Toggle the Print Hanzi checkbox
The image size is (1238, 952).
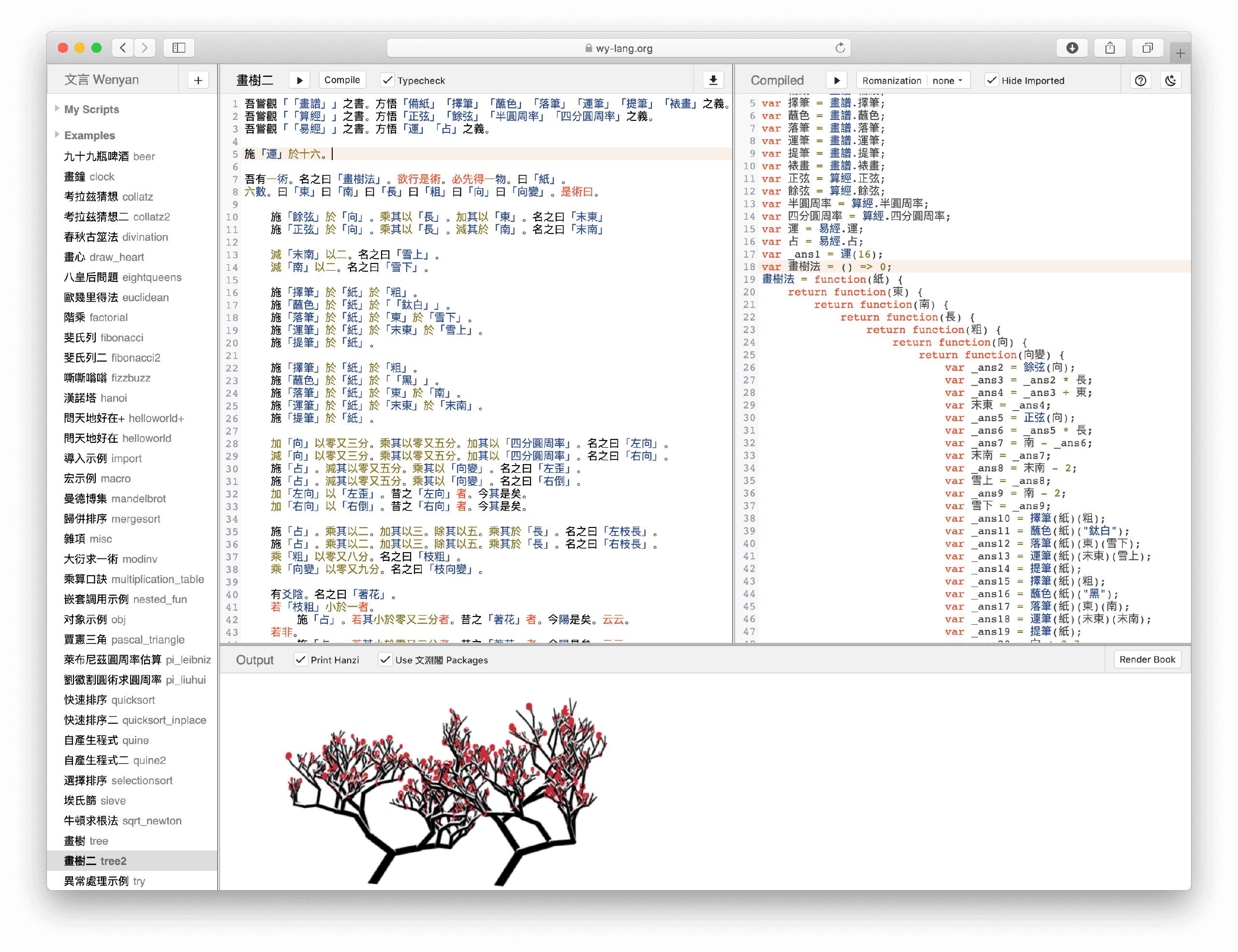300,659
